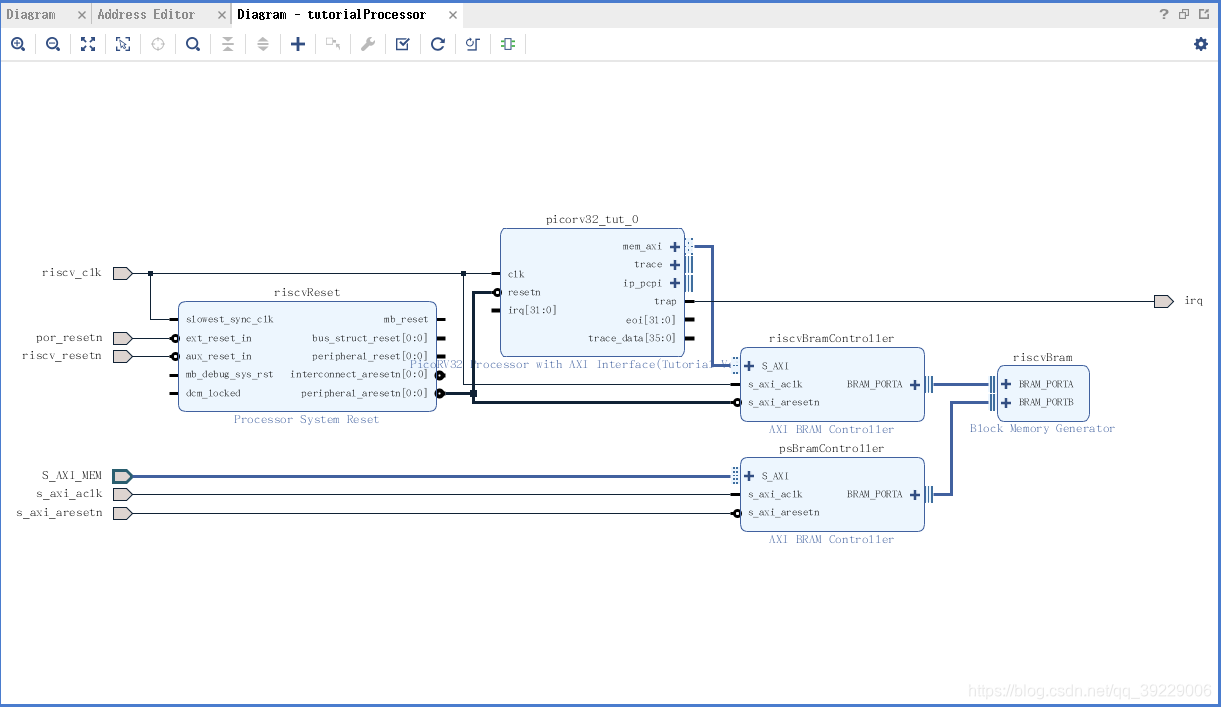
Task: Activate the Select Area tool
Action: [x=123, y=44]
